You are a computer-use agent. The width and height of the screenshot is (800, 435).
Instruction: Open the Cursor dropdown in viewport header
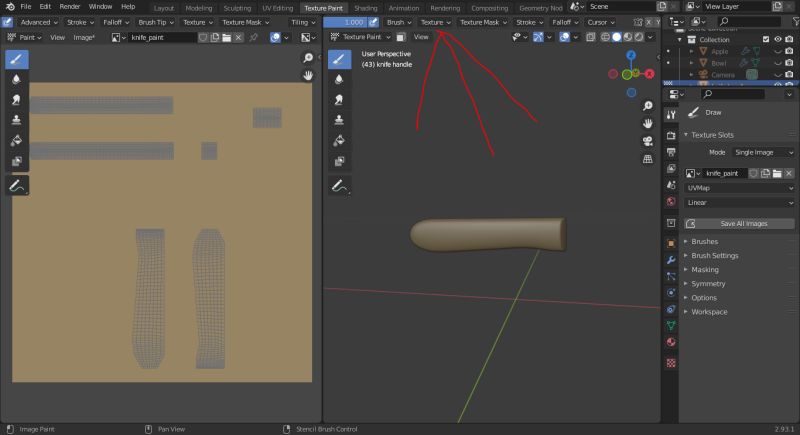tap(601, 22)
